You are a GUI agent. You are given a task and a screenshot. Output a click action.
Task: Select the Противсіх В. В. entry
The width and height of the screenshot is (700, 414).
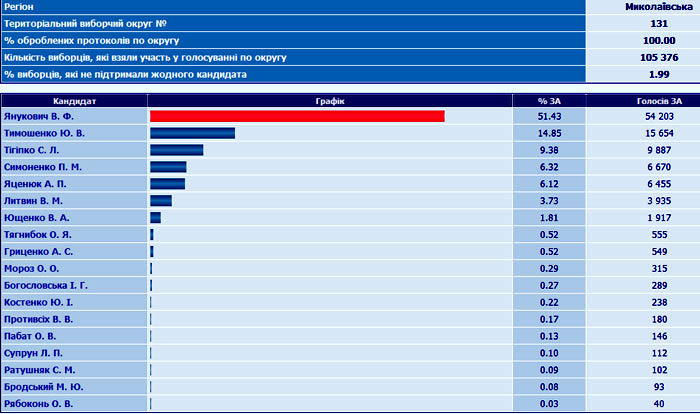tap(40, 320)
